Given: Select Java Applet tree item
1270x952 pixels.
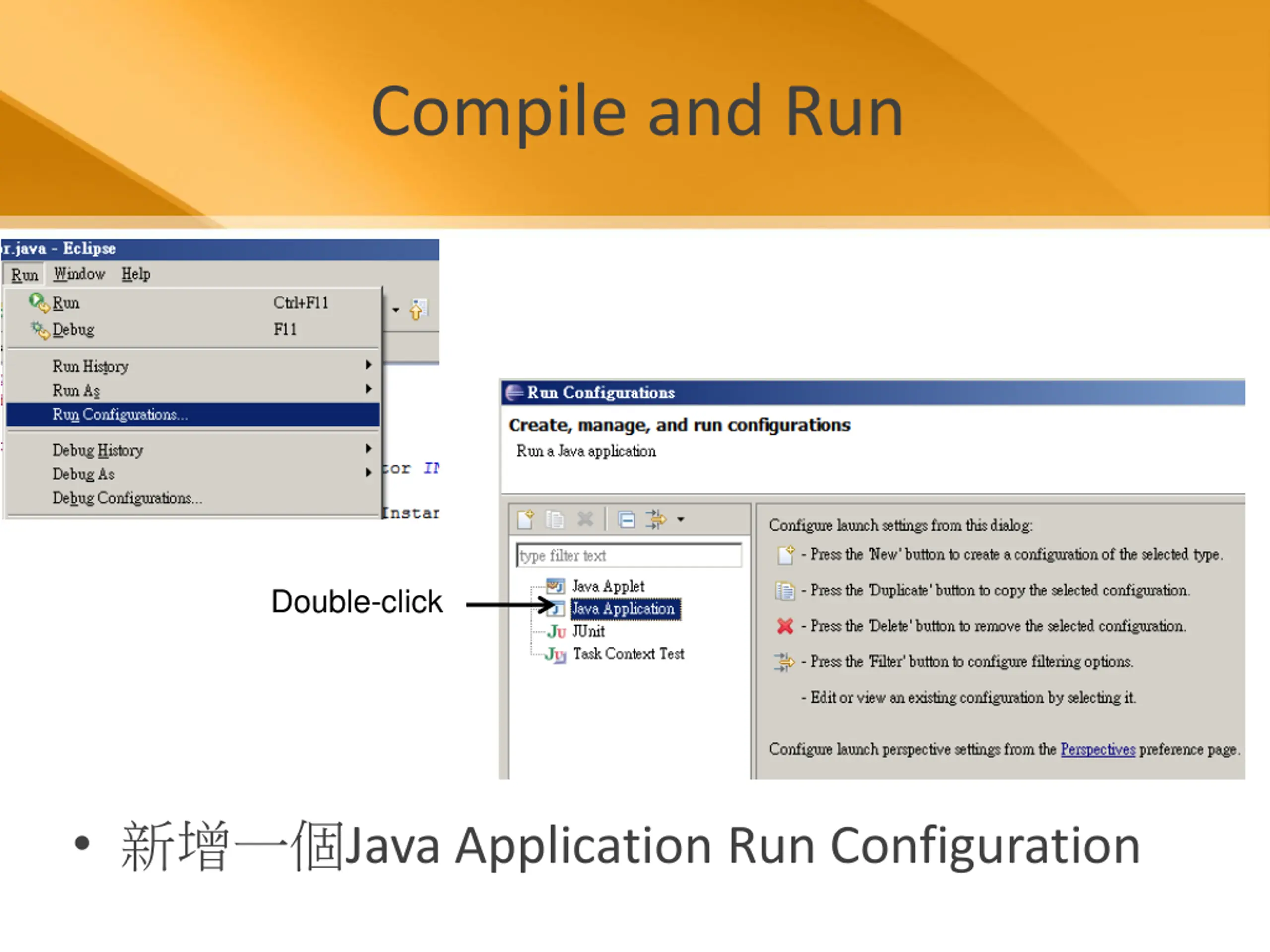Looking at the screenshot, I should click(x=608, y=586).
